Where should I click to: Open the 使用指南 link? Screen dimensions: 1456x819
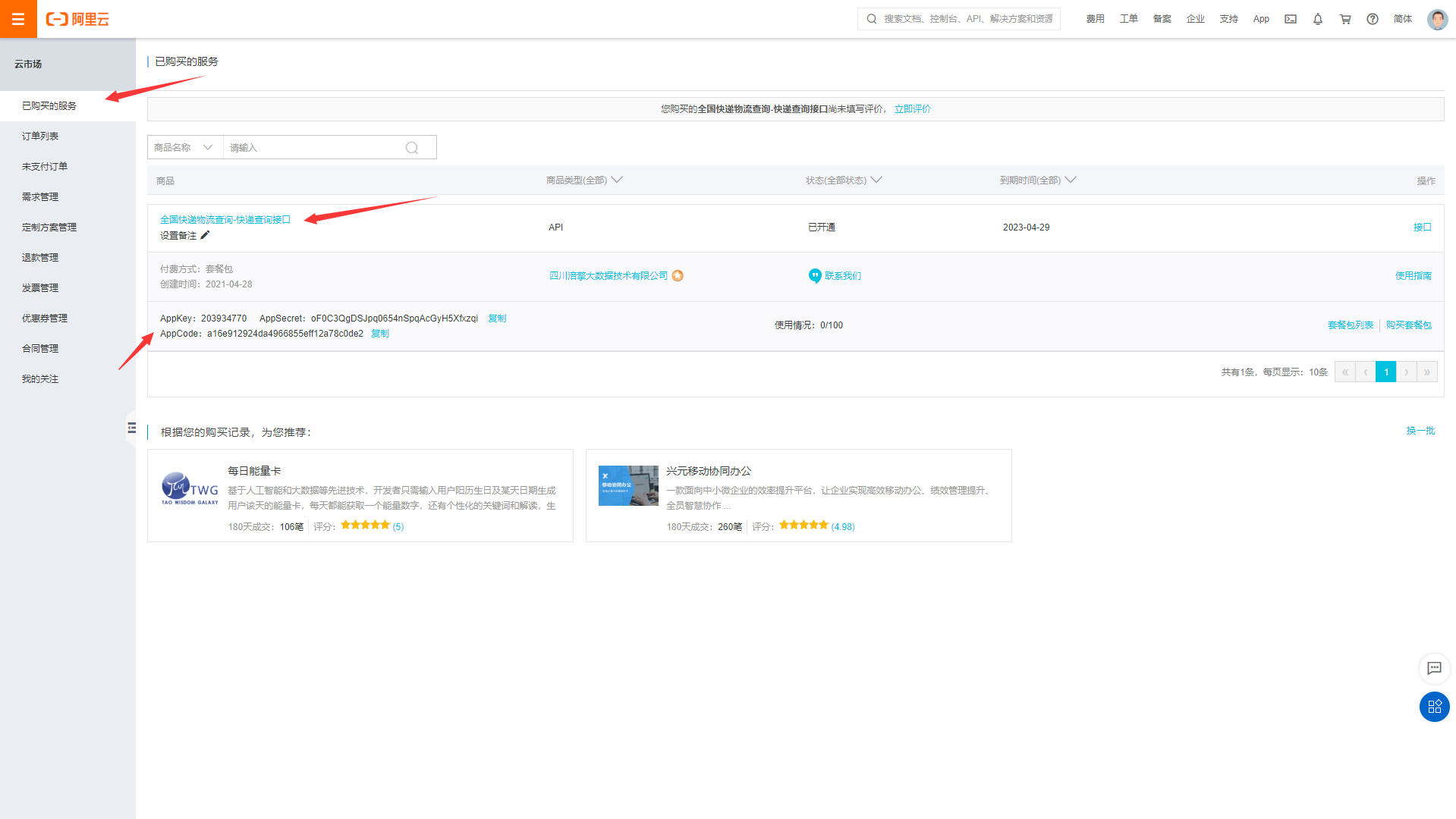[x=1413, y=276]
